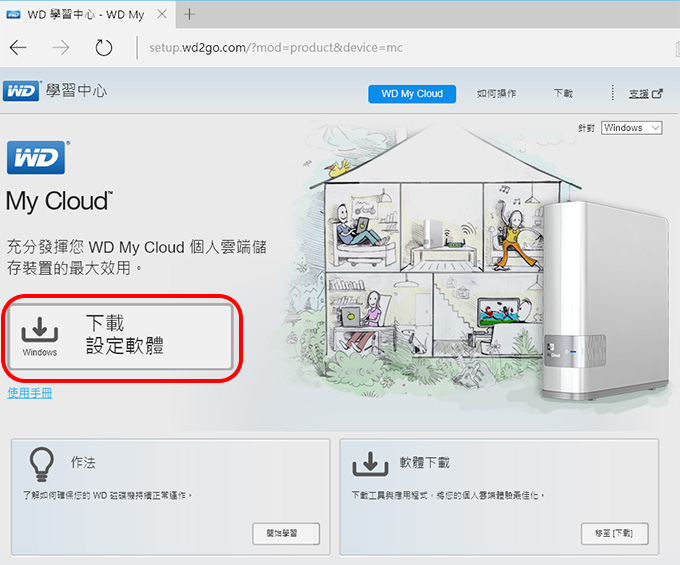
Task: Click the 作法 card heading
Action: (x=83, y=462)
